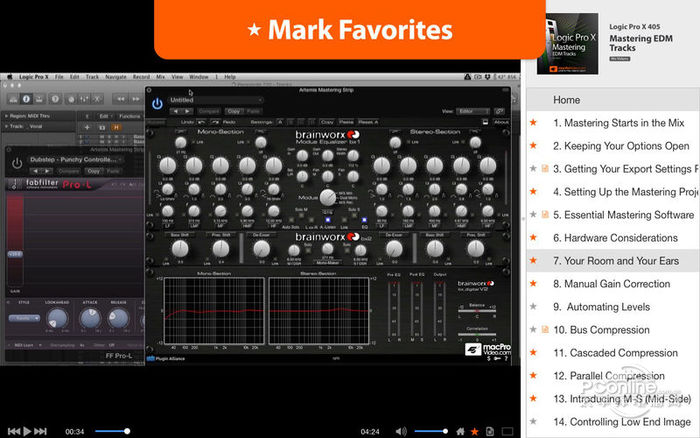Open the Logic Pro X Navigate menu
This screenshot has width=700, height=438.
point(116,77)
